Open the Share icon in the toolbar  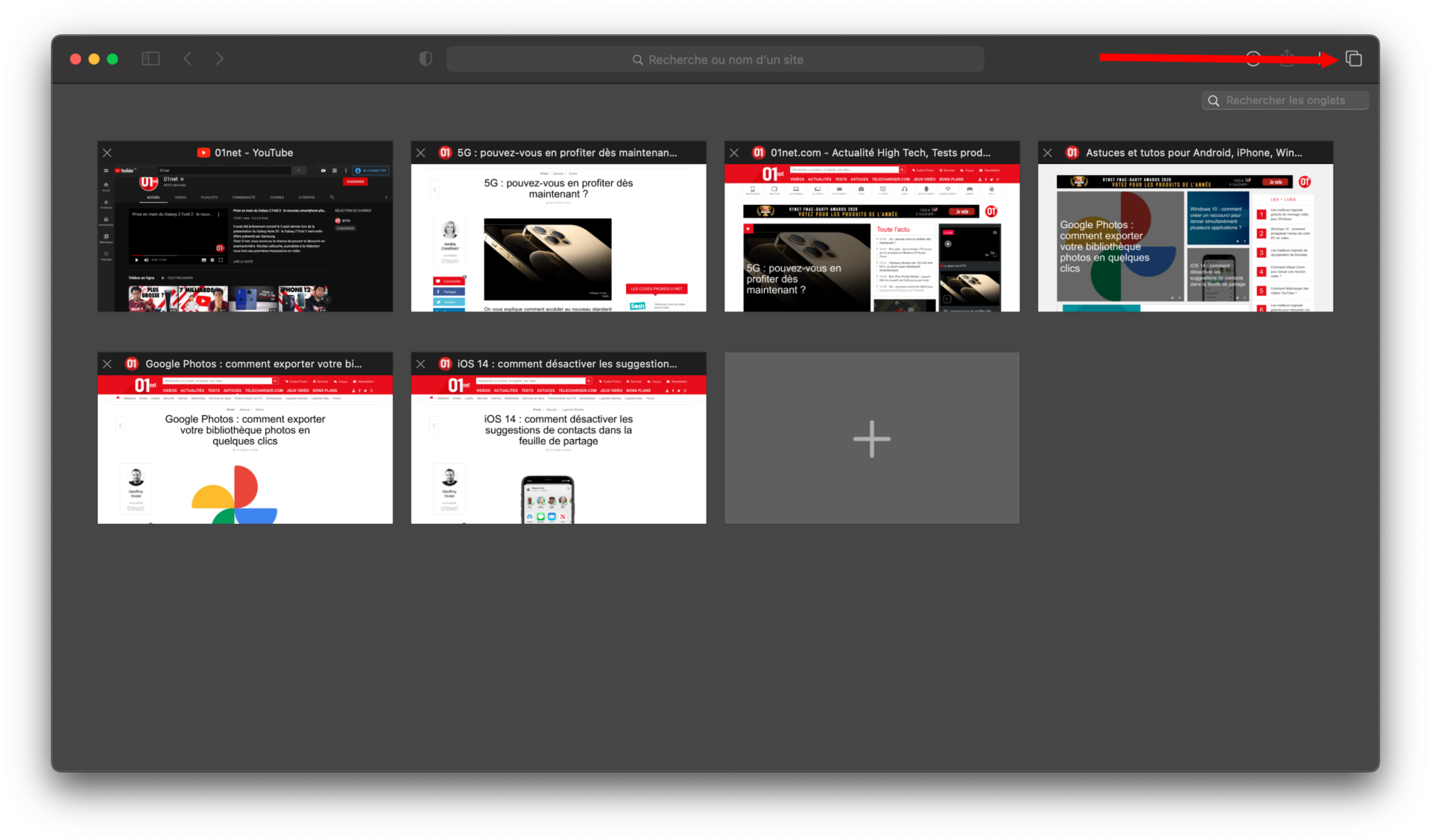(1287, 58)
